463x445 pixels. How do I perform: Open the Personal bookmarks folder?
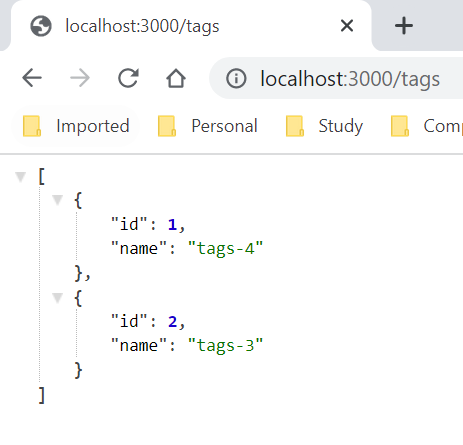click(207, 126)
